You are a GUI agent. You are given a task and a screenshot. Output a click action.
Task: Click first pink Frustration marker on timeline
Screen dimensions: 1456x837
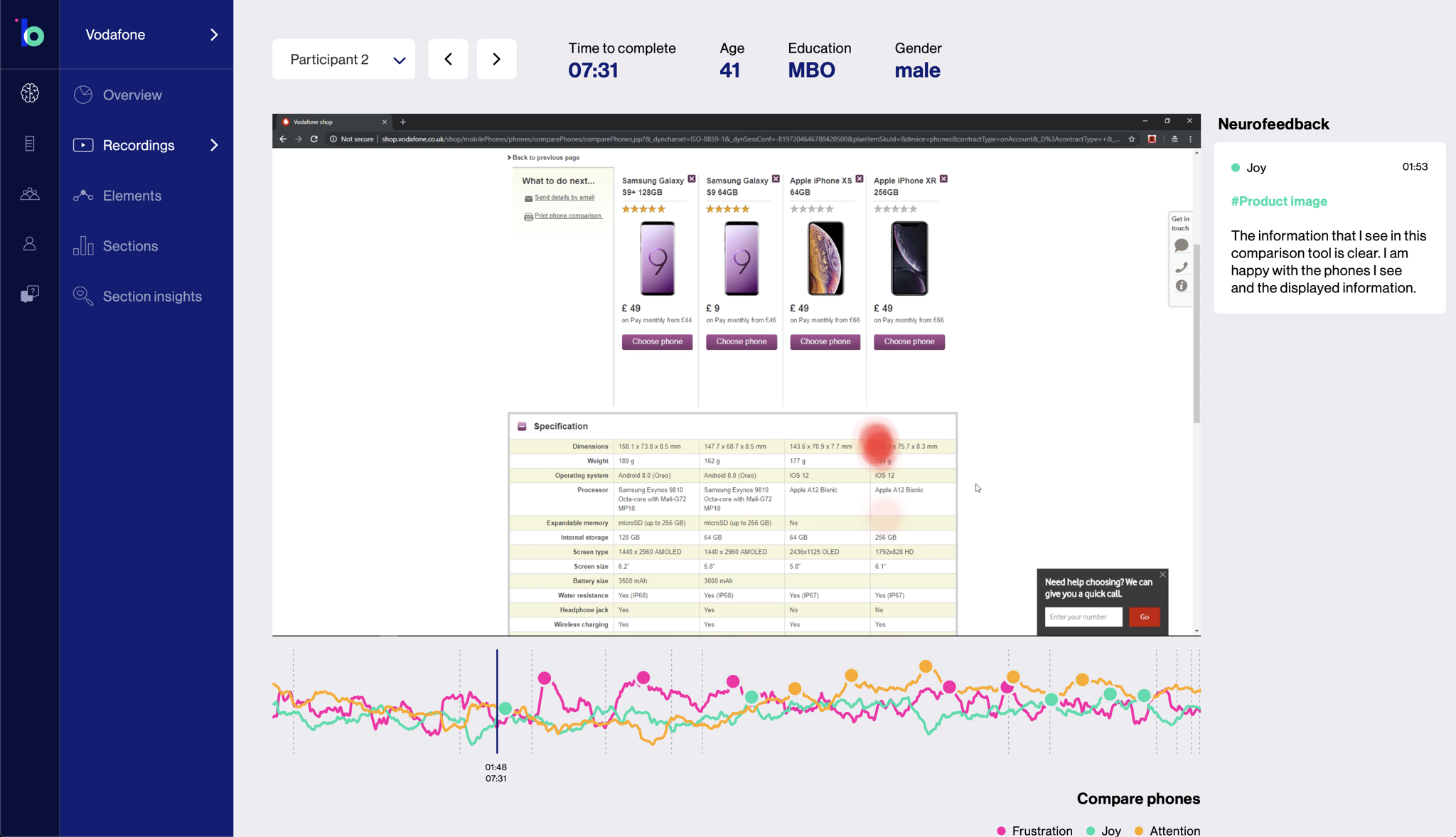[x=545, y=678]
